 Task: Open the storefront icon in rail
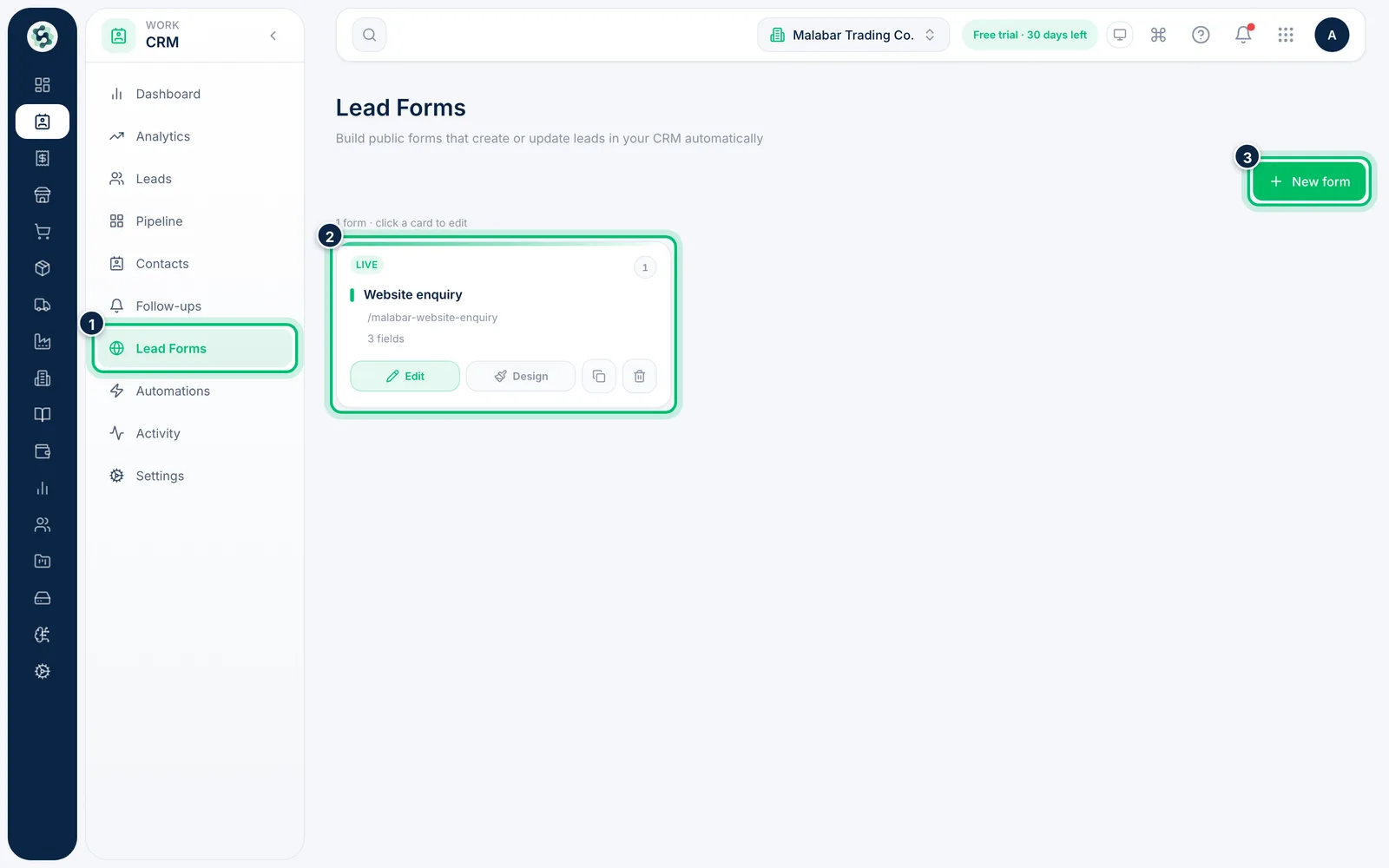tap(42, 195)
